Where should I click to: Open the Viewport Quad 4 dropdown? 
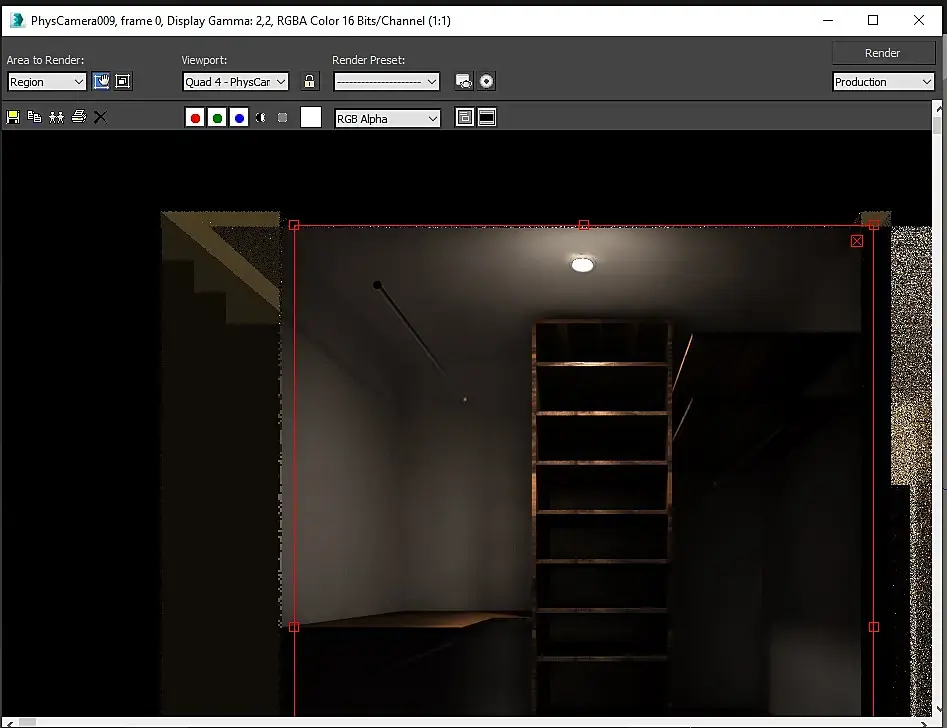click(x=235, y=82)
